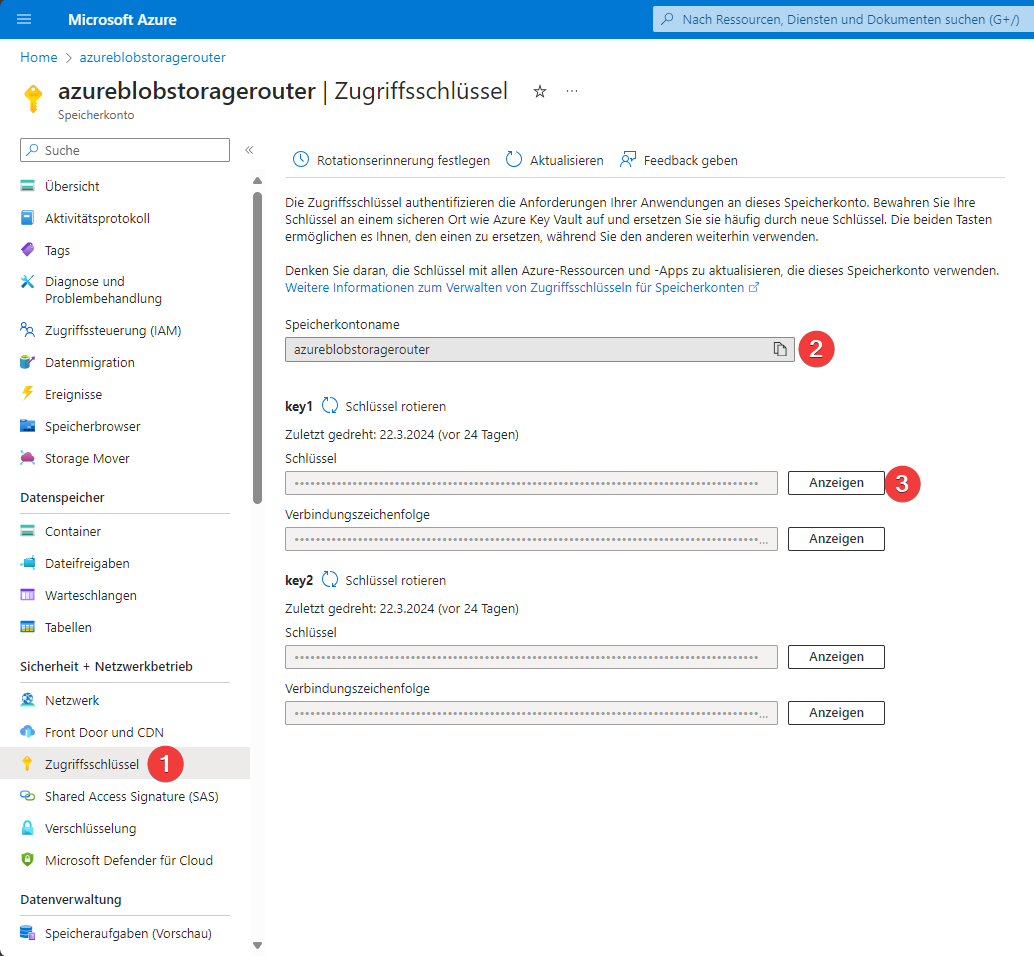Open the three-dot more options menu
The height and width of the screenshot is (956, 1034).
pos(572,91)
